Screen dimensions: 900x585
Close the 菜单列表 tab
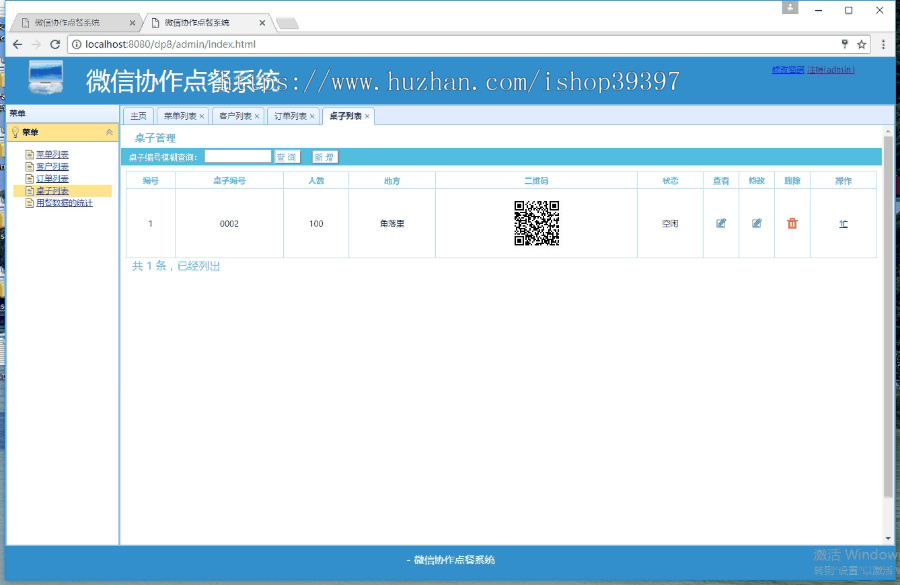pyautogui.click(x=202, y=117)
